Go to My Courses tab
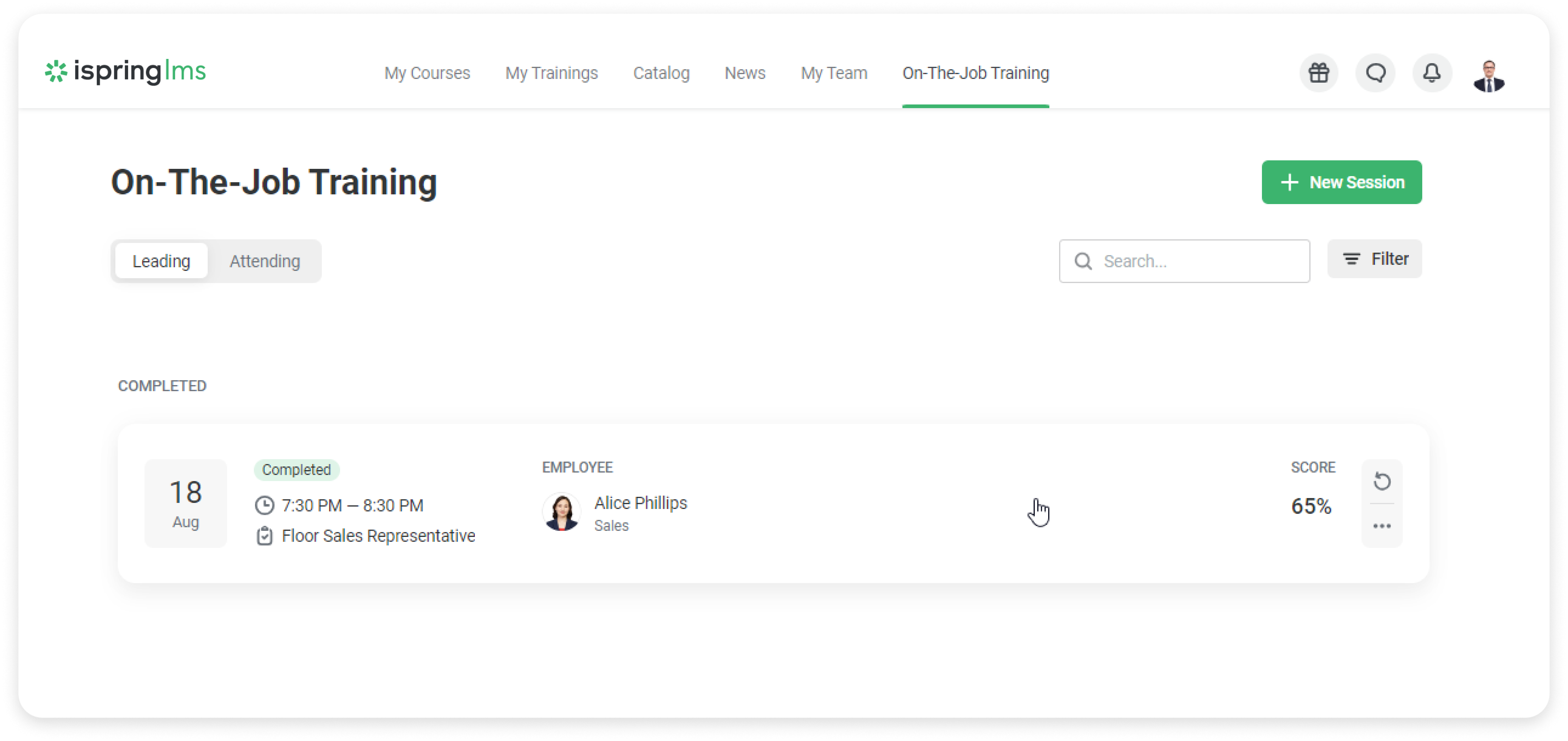 click(427, 73)
